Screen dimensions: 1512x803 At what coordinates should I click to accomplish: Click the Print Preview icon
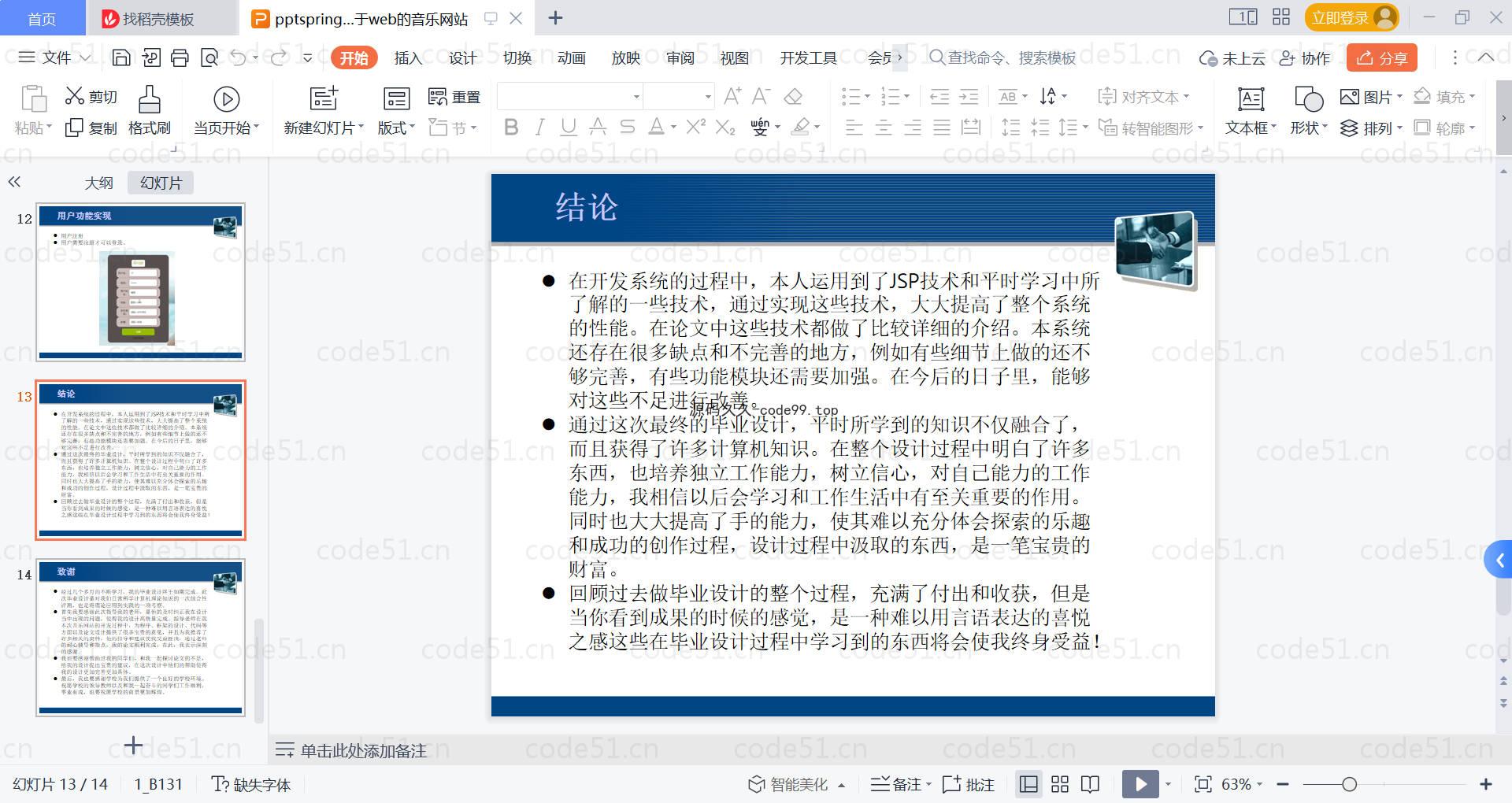click(209, 57)
